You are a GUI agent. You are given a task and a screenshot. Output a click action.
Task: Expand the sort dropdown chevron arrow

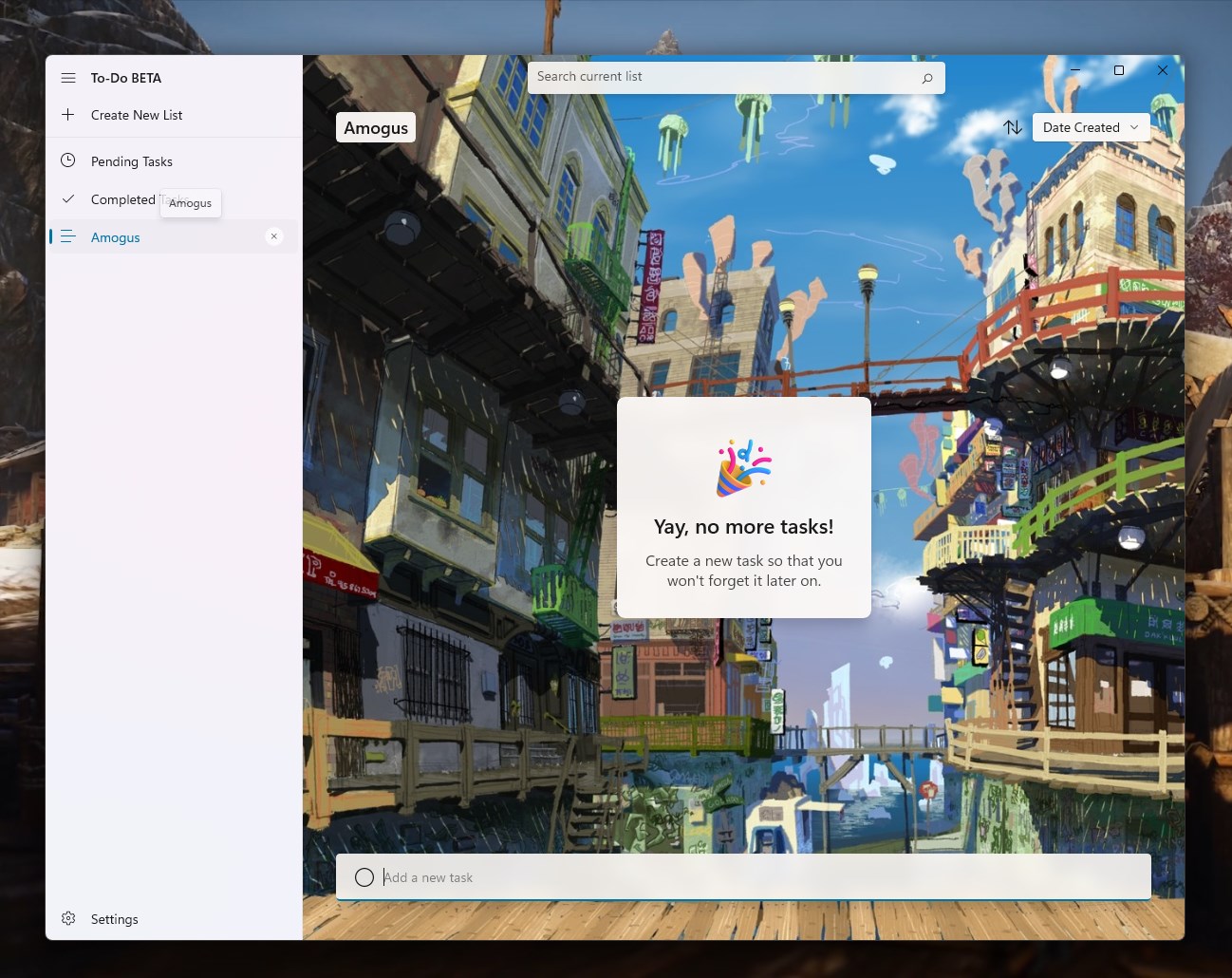(x=1134, y=127)
